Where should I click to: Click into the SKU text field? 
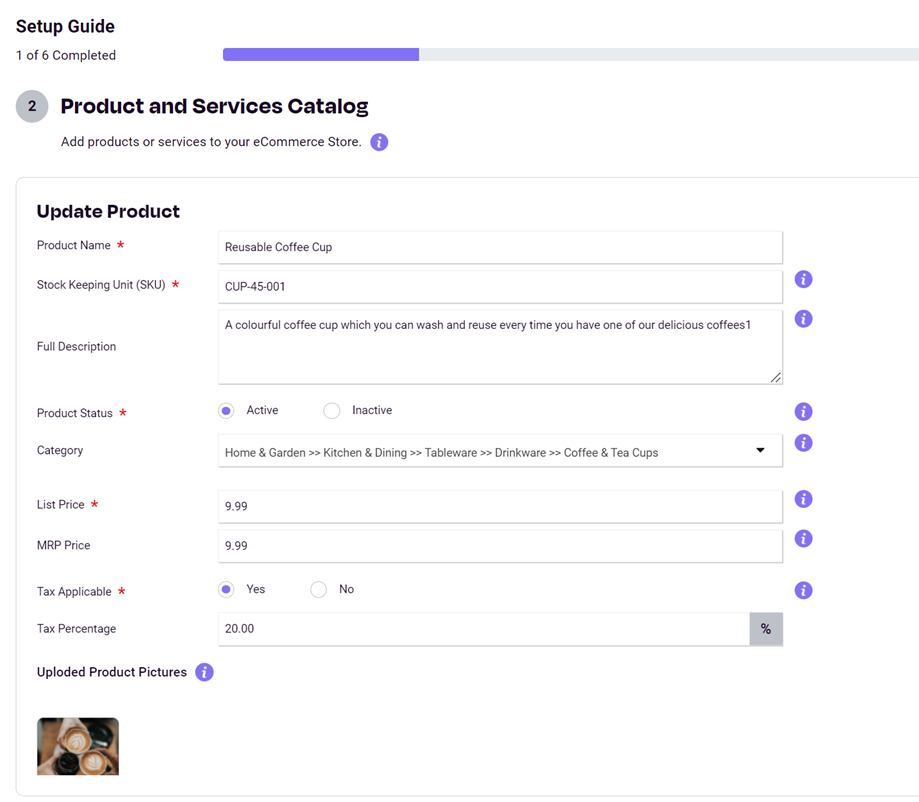pyautogui.click(x=501, y=287)
